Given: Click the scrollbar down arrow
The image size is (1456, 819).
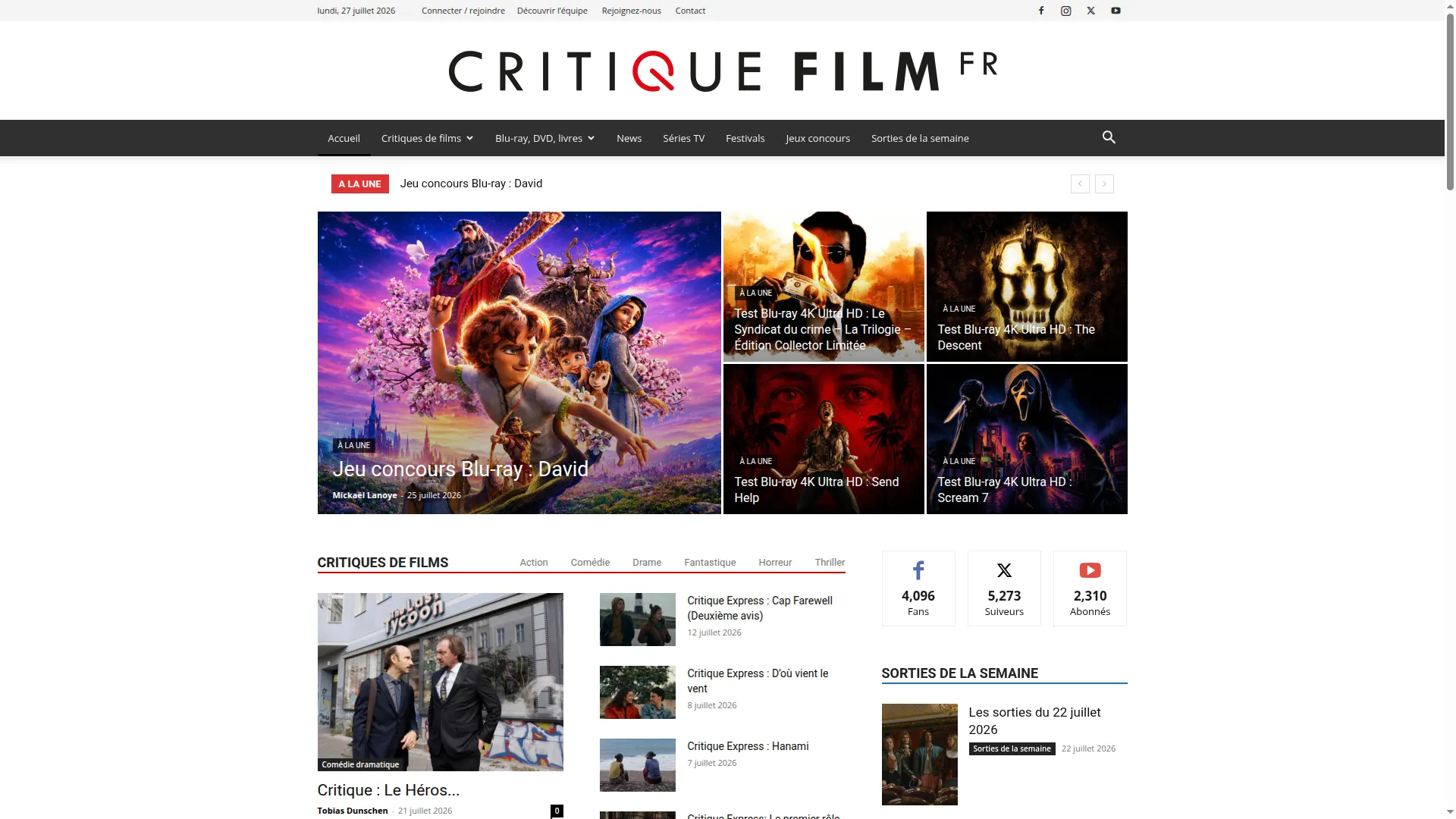Looking at the screenshot, I should 1450,813.
